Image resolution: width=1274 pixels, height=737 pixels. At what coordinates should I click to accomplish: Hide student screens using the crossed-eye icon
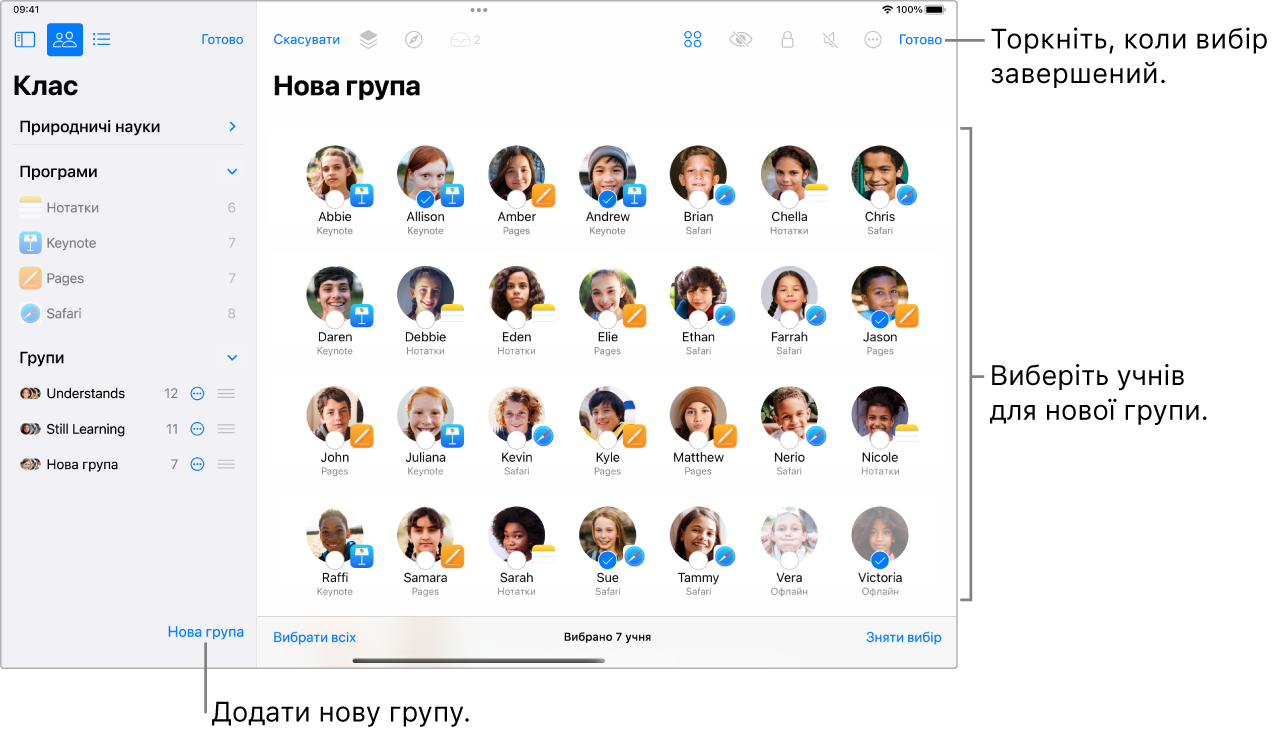click(740, 39)
